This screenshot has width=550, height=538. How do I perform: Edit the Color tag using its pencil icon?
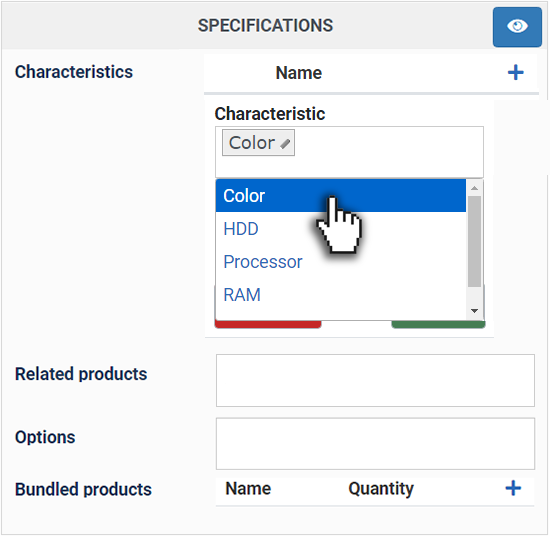pos(285,143)
